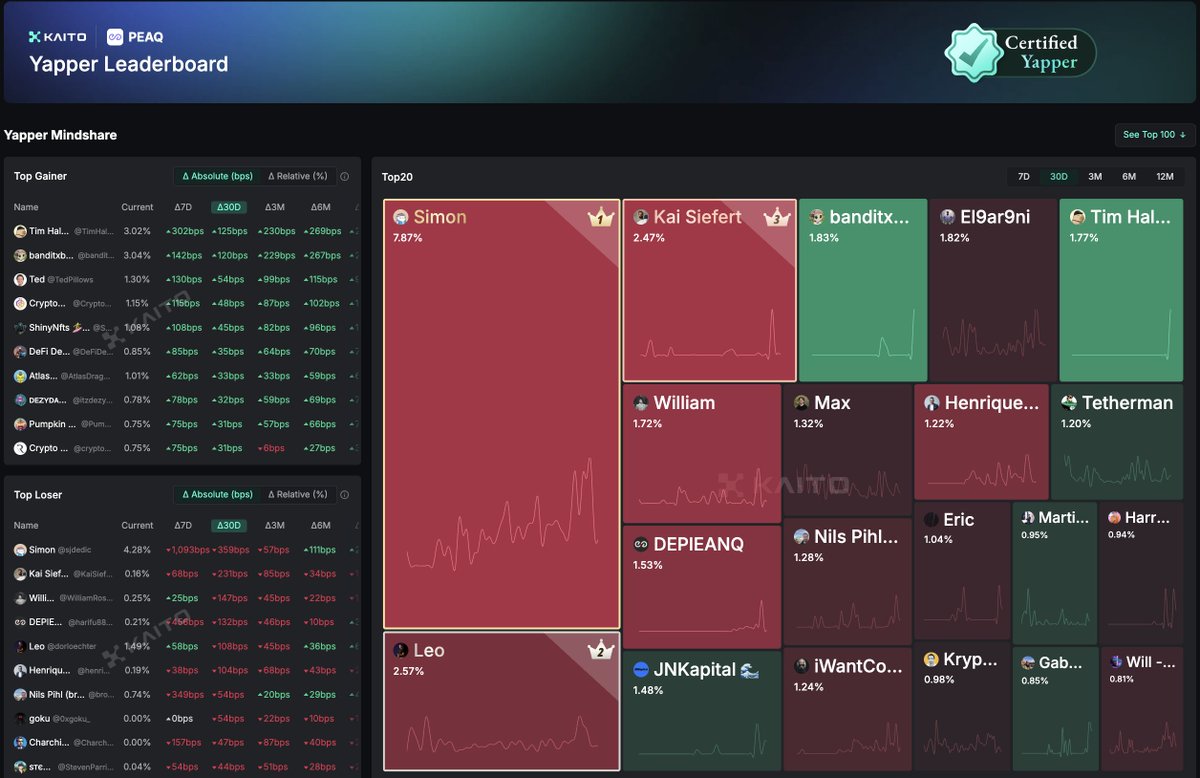This screenshot has width=1200, height=778.
Task: Click Ted's avatar in Top Gainer list
Action: tap(20, 280)
